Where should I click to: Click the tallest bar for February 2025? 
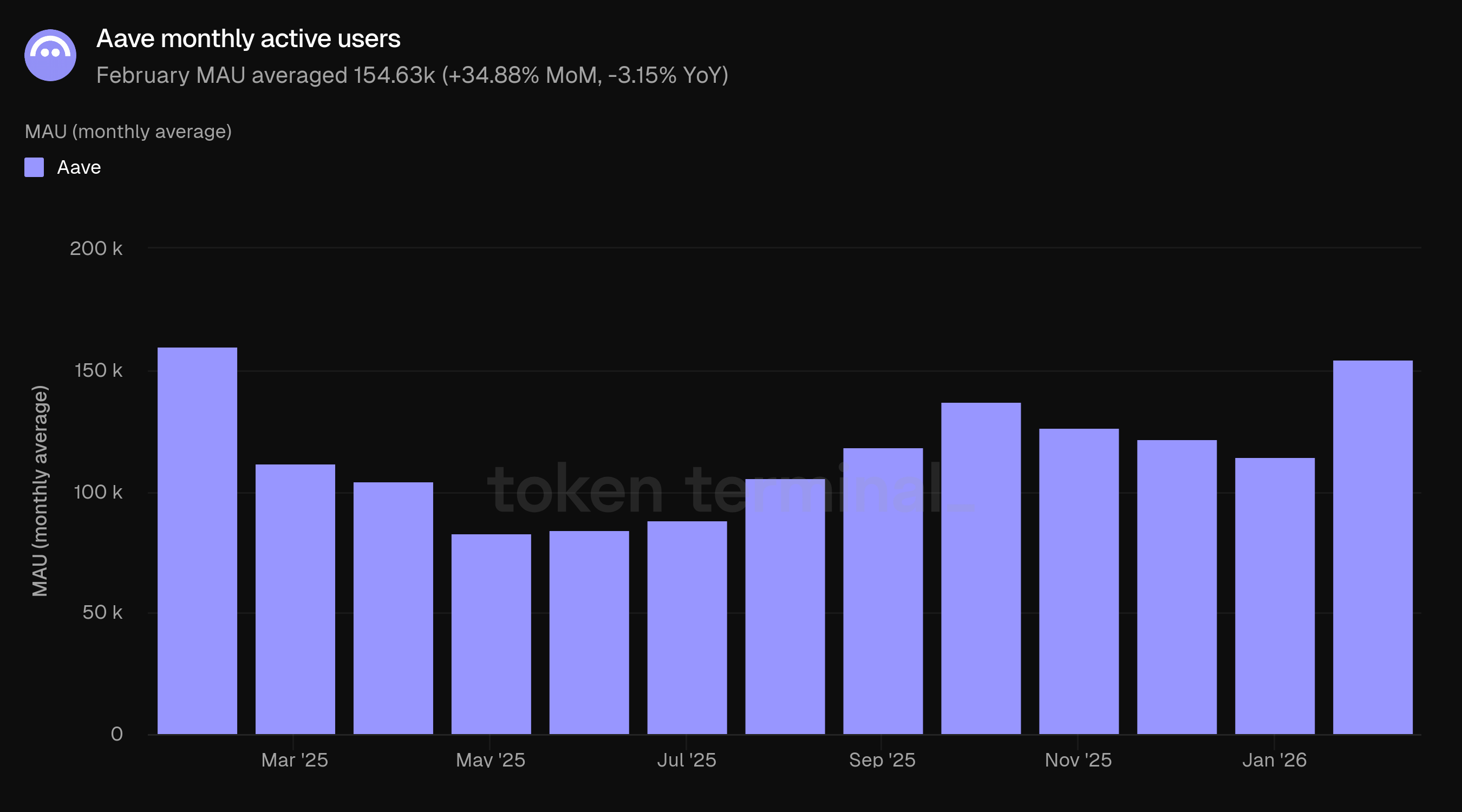click(x=197, y=540)
